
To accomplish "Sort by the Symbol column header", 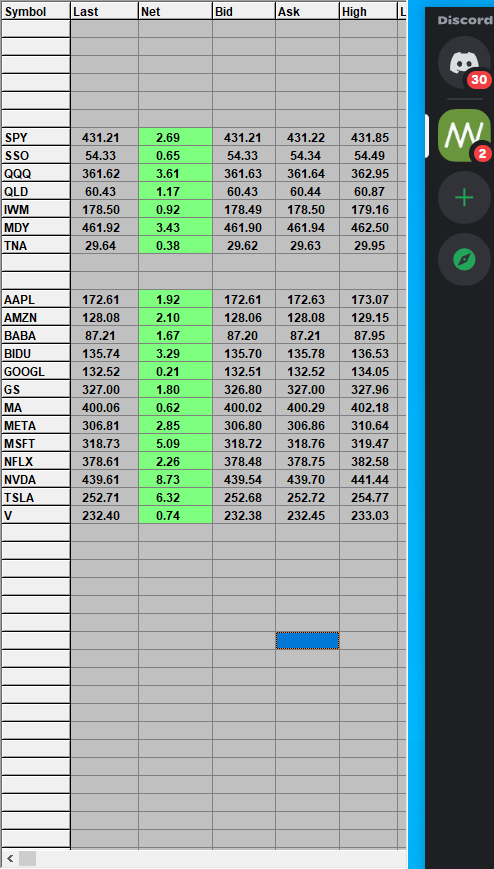I will pos(36,11).
